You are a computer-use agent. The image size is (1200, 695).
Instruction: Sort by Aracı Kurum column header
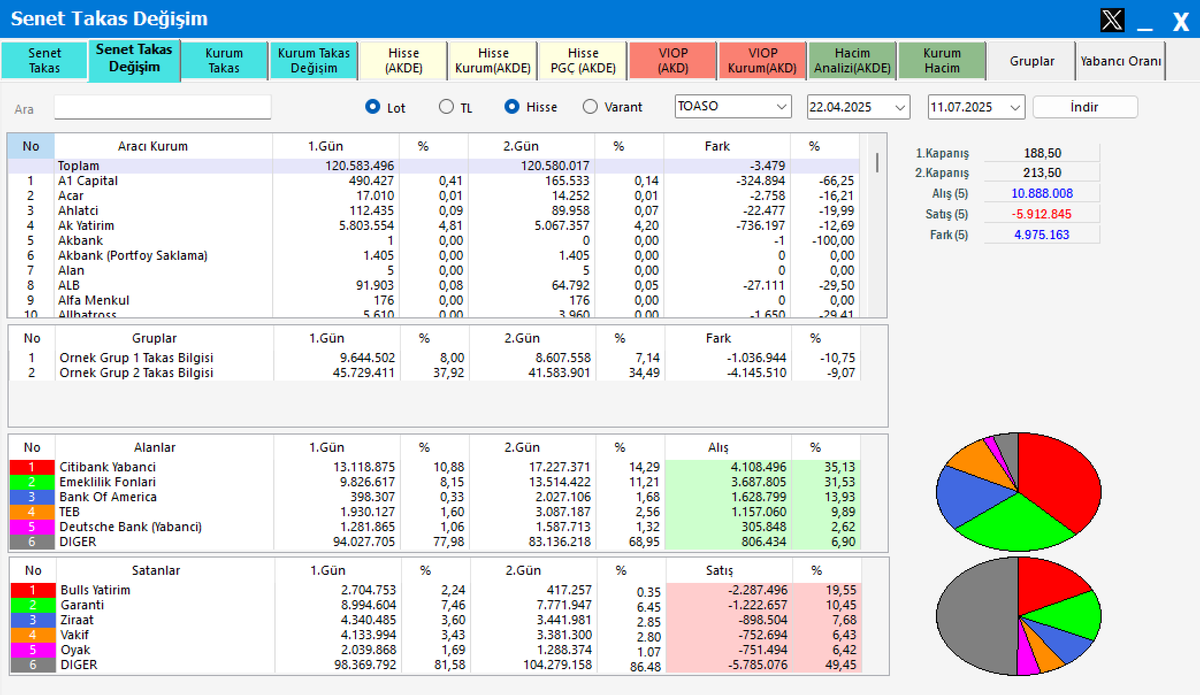coord(153,146)
